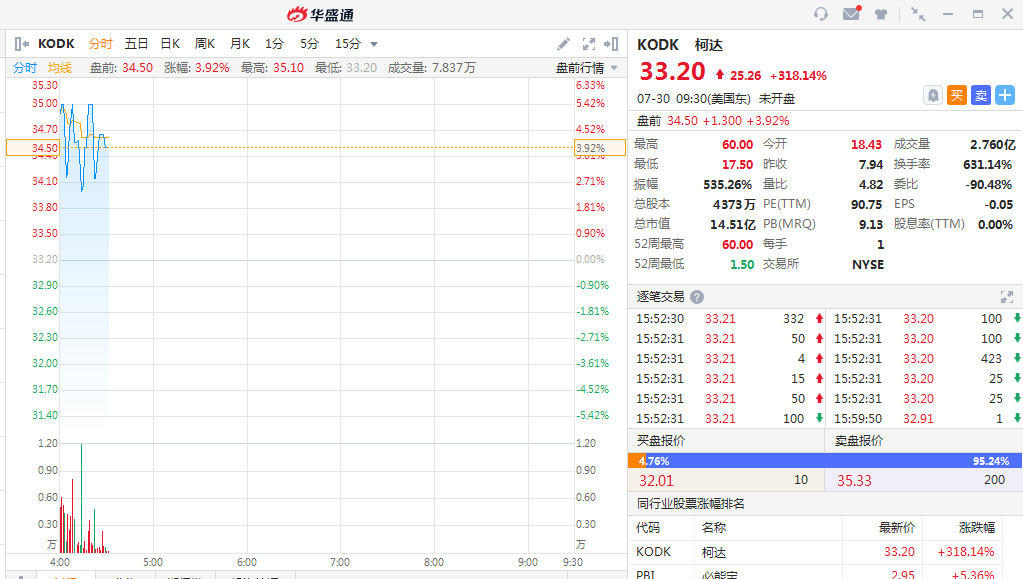The image size is (1023, 579).
Task: Set a price alert with bell icon
Action: click(x=932, y=96)
